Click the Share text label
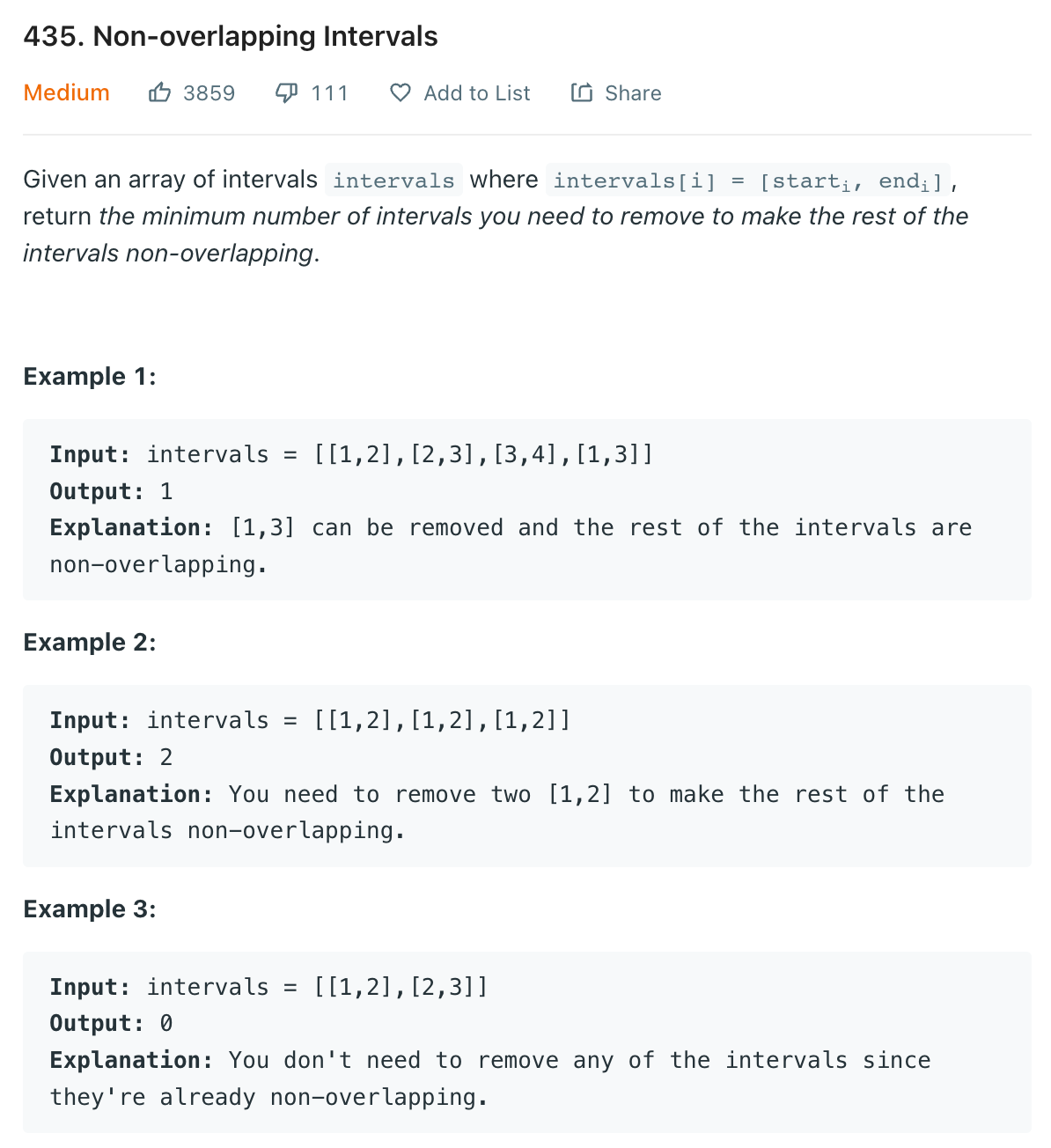Image resolution: width=1051 pixels, height=1148 pixels. pyautogui.click(x=633, y=93)
